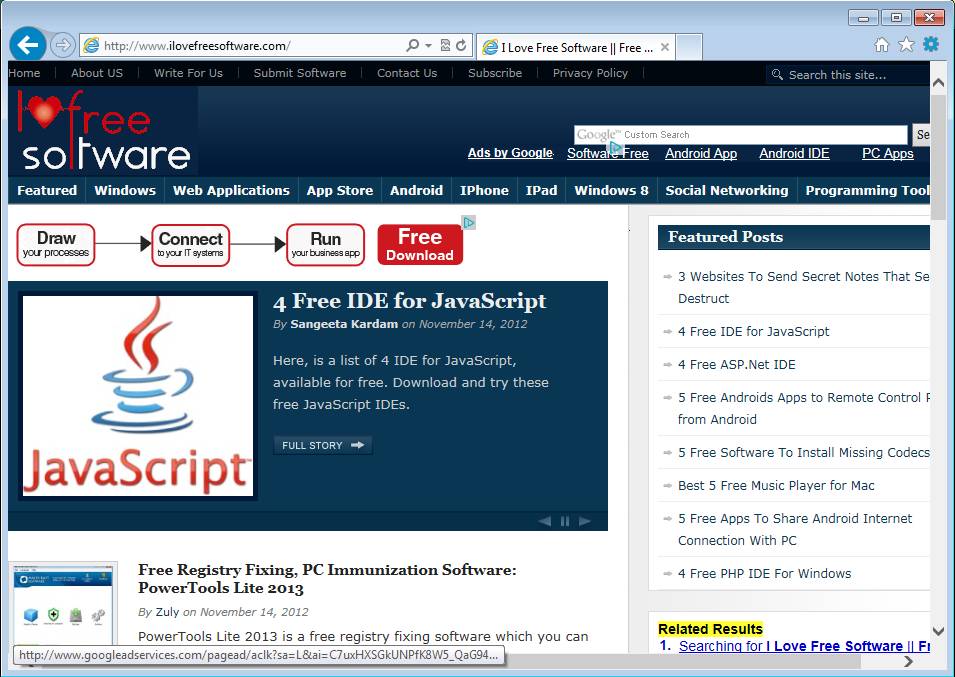
Task: Select the IPad category
Action: 541,191
